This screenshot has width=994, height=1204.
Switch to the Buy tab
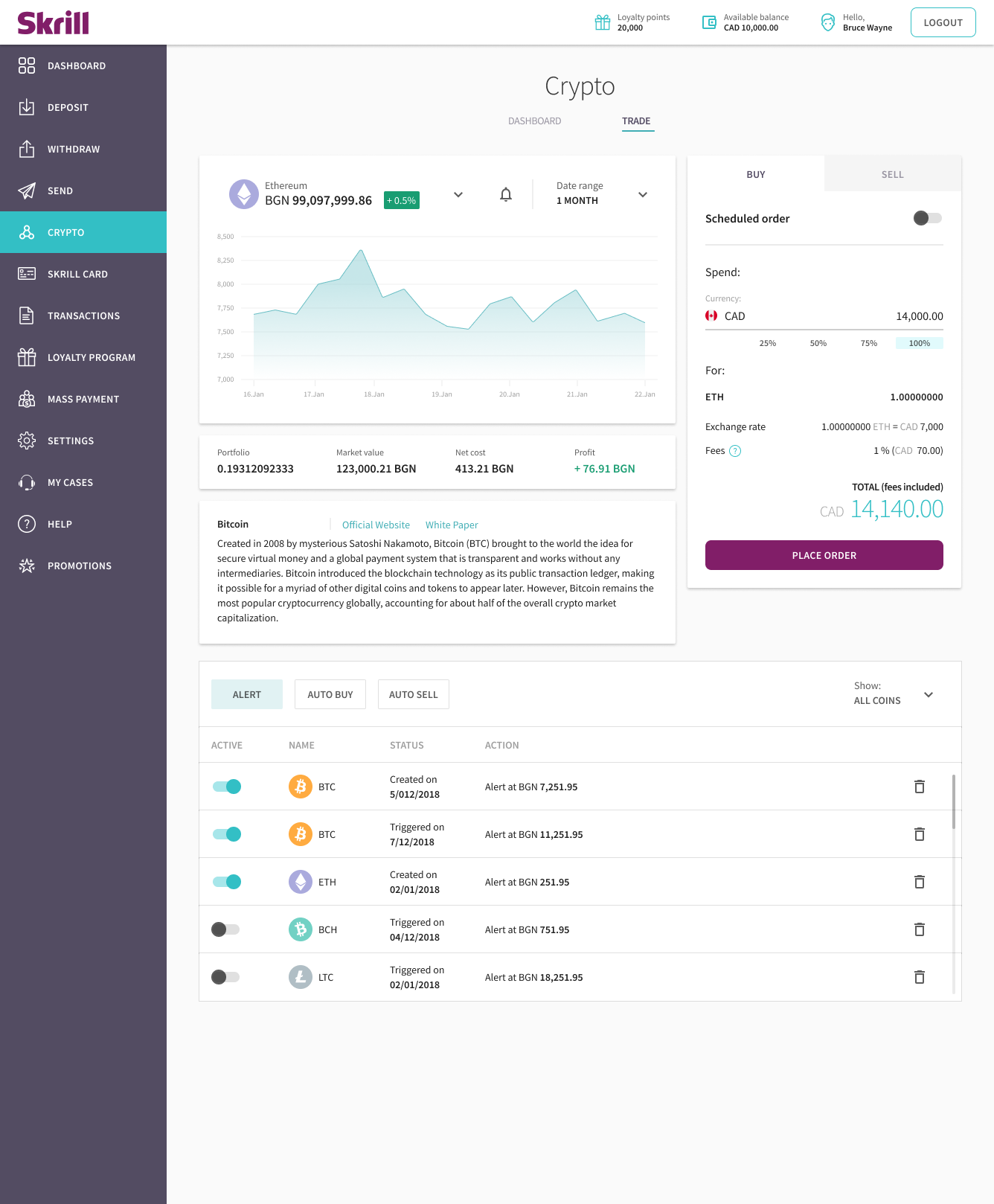click(756, 174)
